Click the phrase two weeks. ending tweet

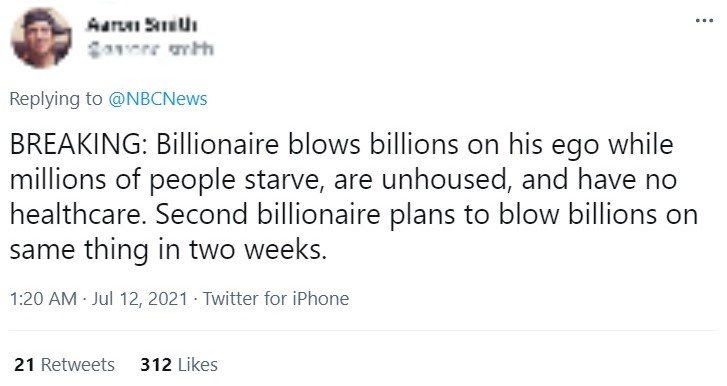[x=258, y=250]
